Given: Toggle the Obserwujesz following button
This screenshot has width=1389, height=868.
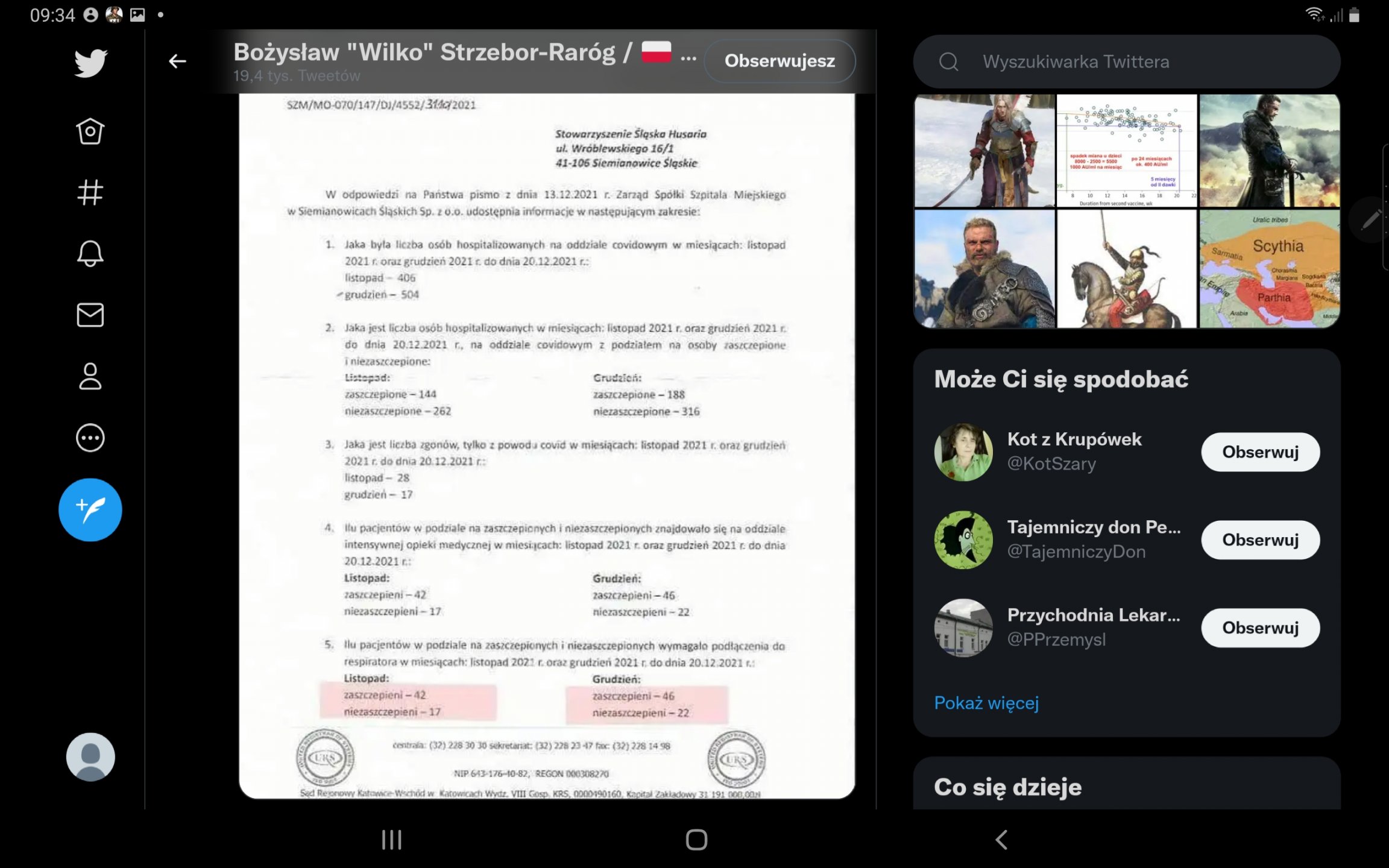Looking at the screenshot, I should point(780,61).
